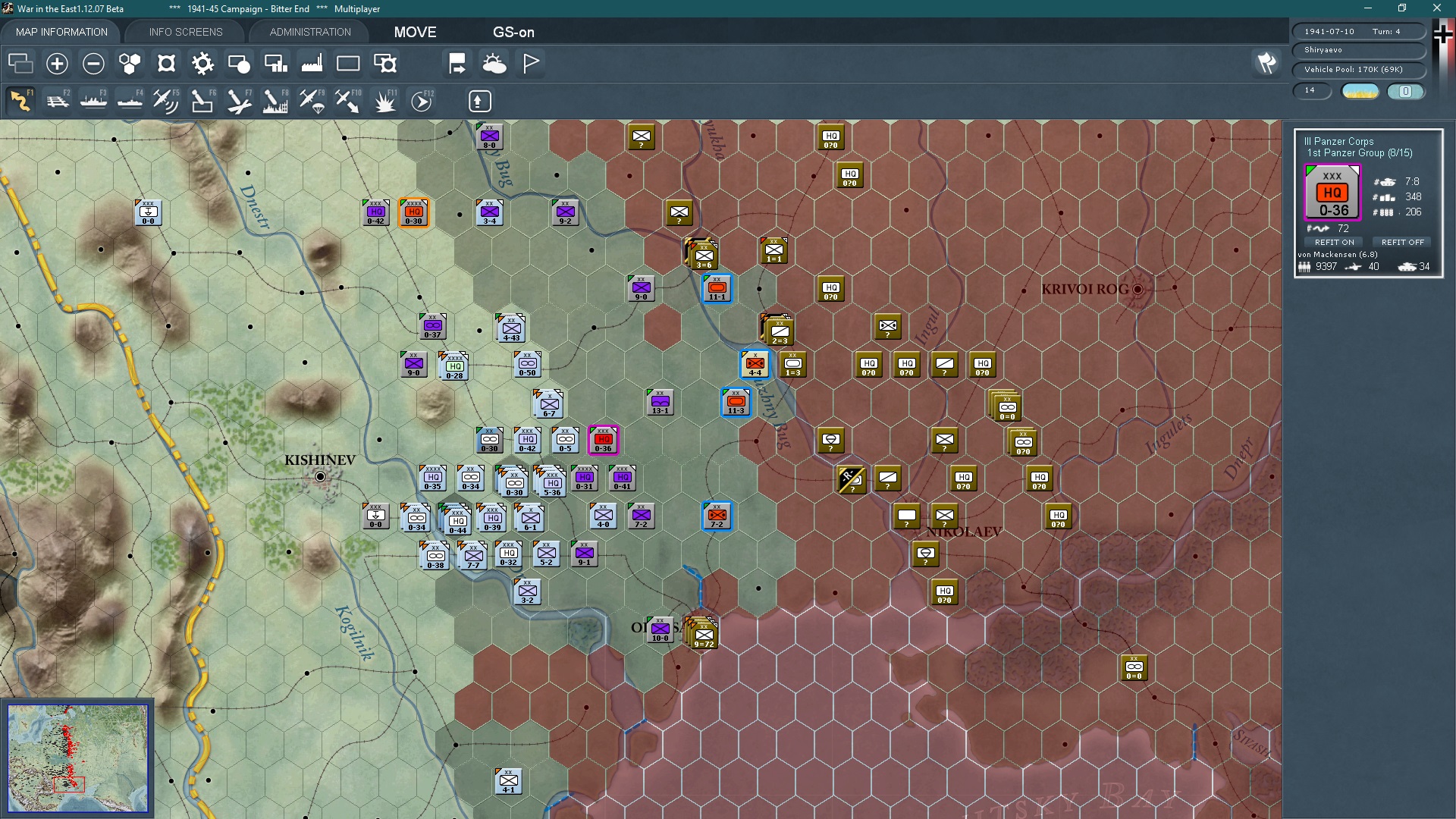
Task: Select the Amphibious Transport F4 icon
Action: pyautogui.click(x=130, y=101)
